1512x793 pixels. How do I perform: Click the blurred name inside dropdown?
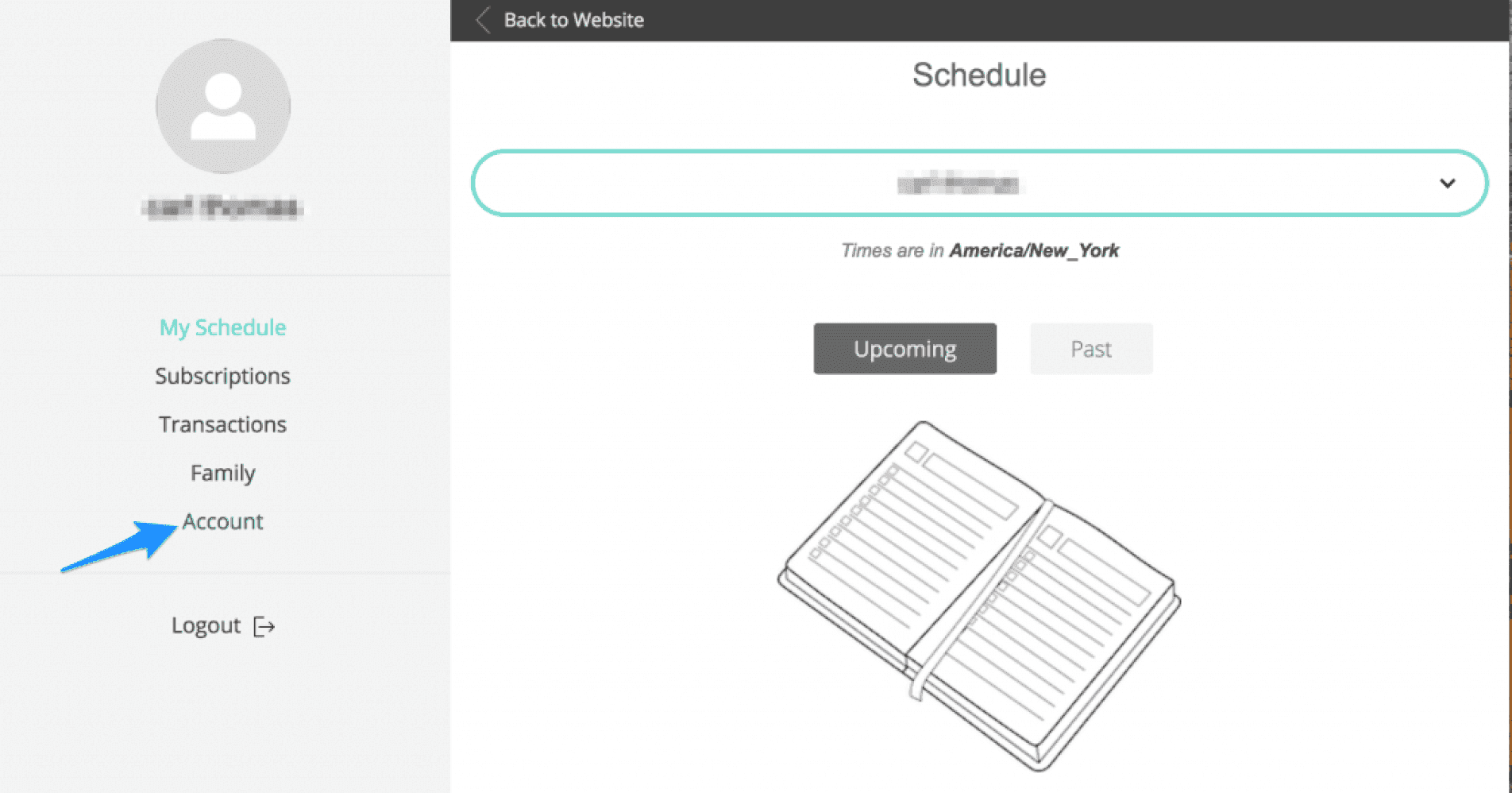[958, 184]
